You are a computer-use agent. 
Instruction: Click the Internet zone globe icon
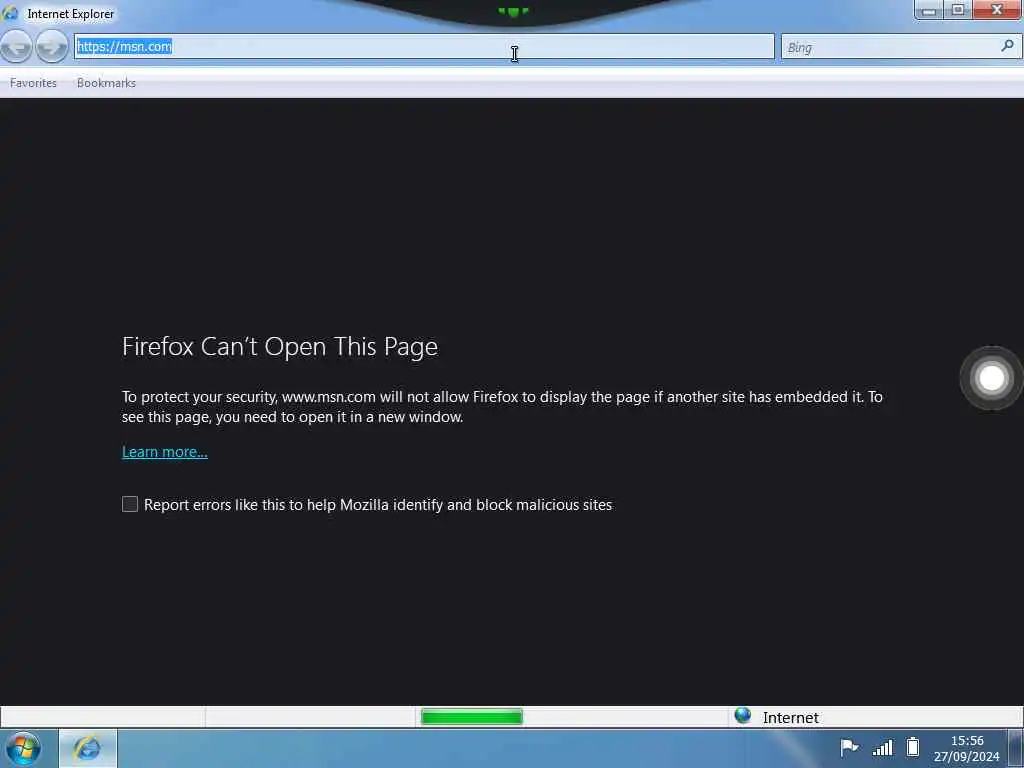(x=743, y=716)
